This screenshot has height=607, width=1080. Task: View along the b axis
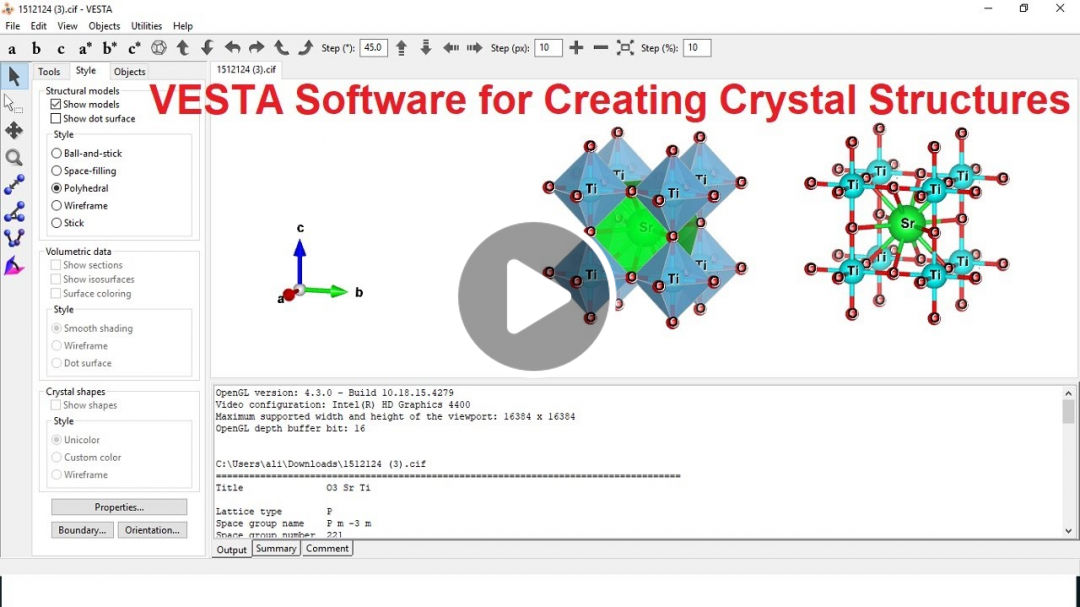(x=37, y=48)
